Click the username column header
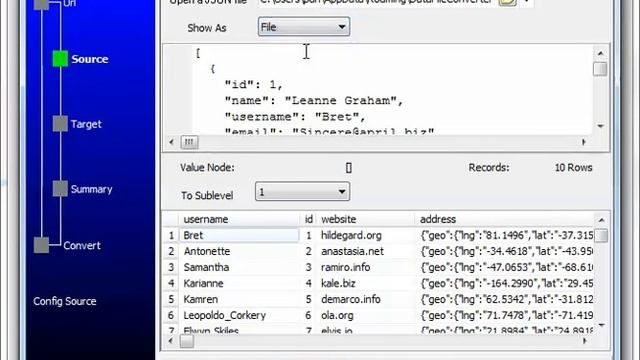Image resolution: width=640 pixels, height=360 pixels. (239, 219)
